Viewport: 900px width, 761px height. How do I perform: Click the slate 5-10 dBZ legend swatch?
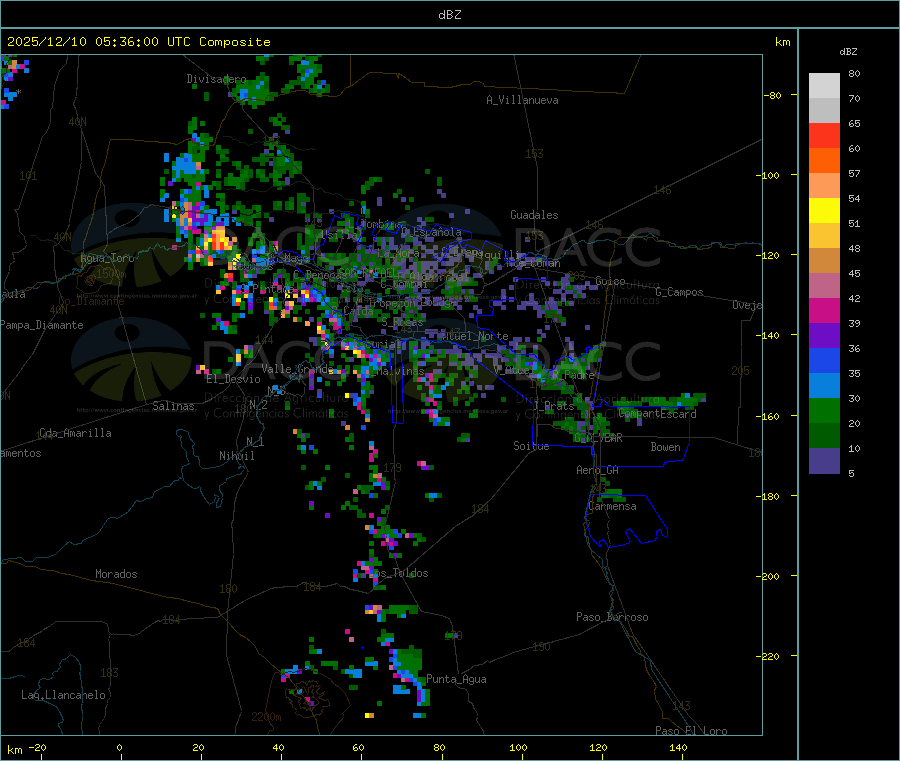click(824, 461)
